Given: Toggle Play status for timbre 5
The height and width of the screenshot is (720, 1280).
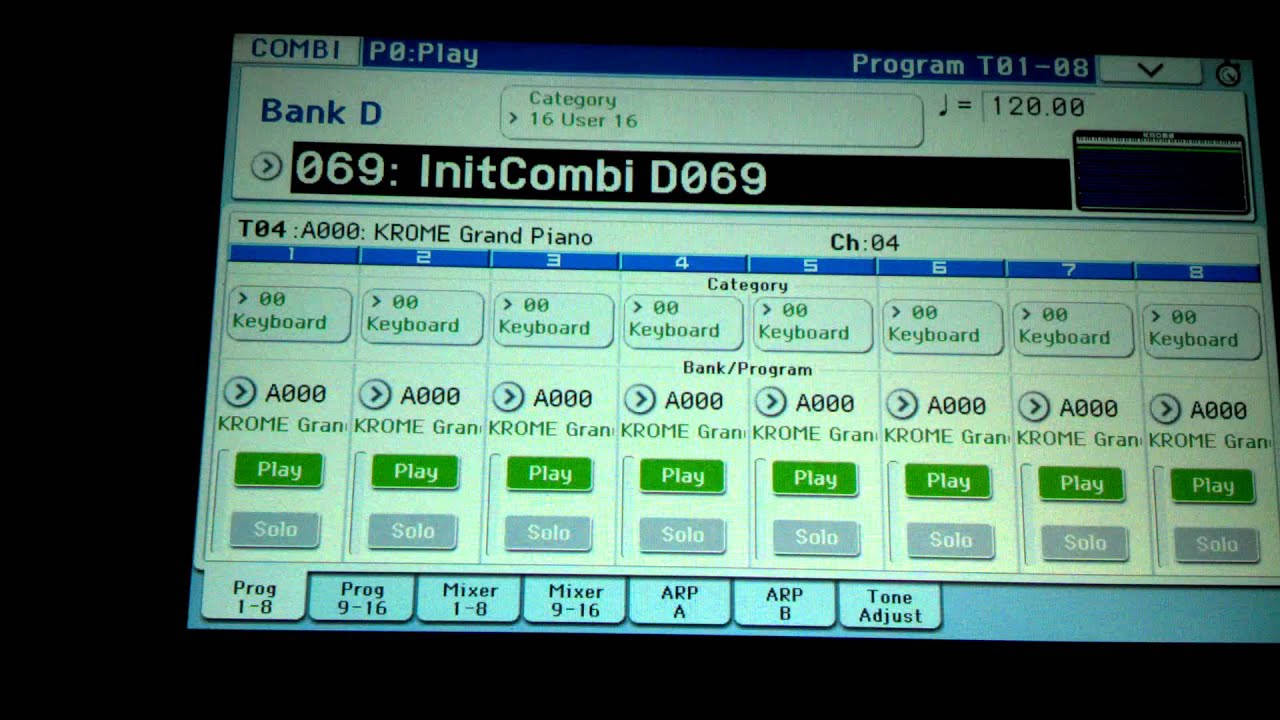Looking at the screenshot, I should coord(815,479).
